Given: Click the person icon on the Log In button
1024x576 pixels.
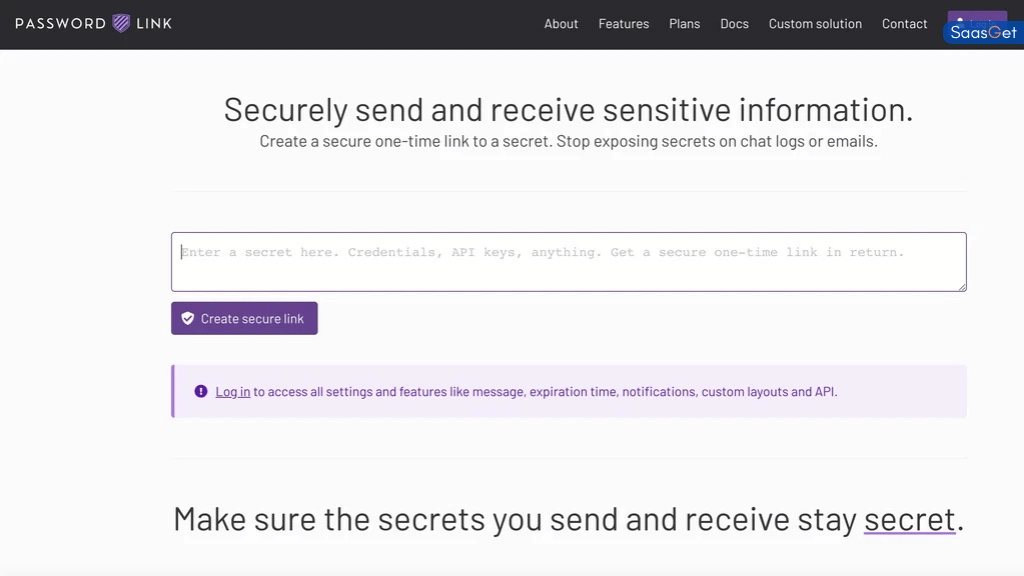Looking at the screenshot, I should click(x=961, y=18).
